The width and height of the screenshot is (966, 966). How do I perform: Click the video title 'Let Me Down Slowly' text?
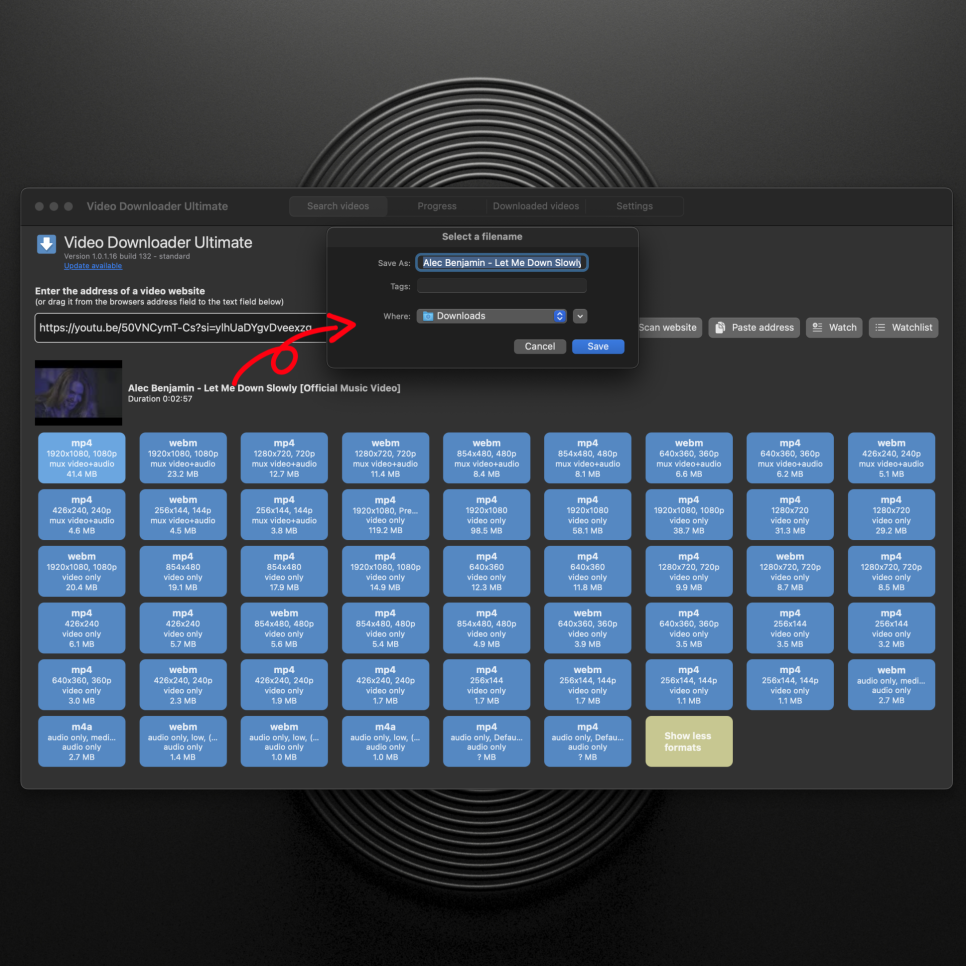tap(264, 388)
